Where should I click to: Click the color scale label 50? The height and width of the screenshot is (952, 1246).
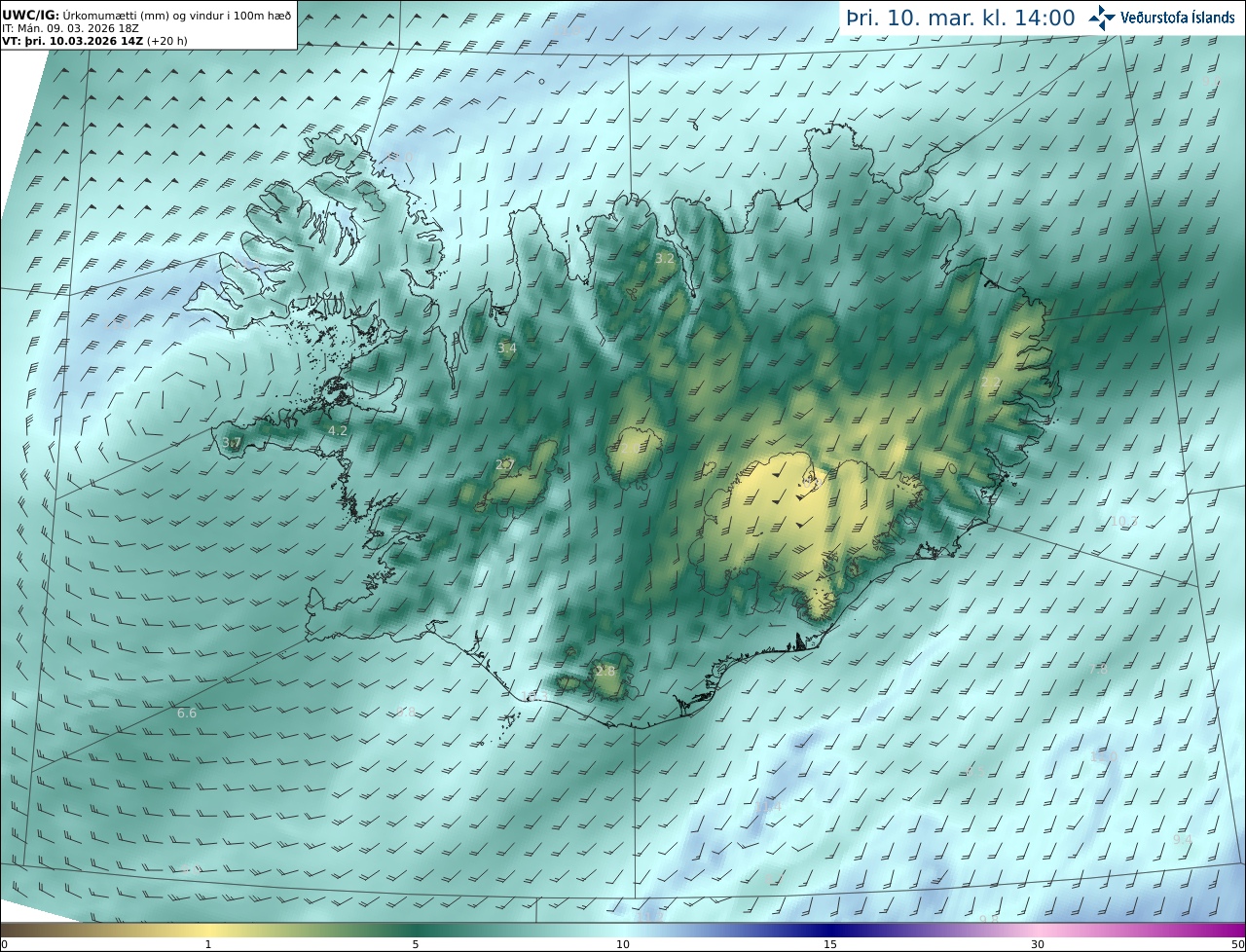tap(1238, 944)
